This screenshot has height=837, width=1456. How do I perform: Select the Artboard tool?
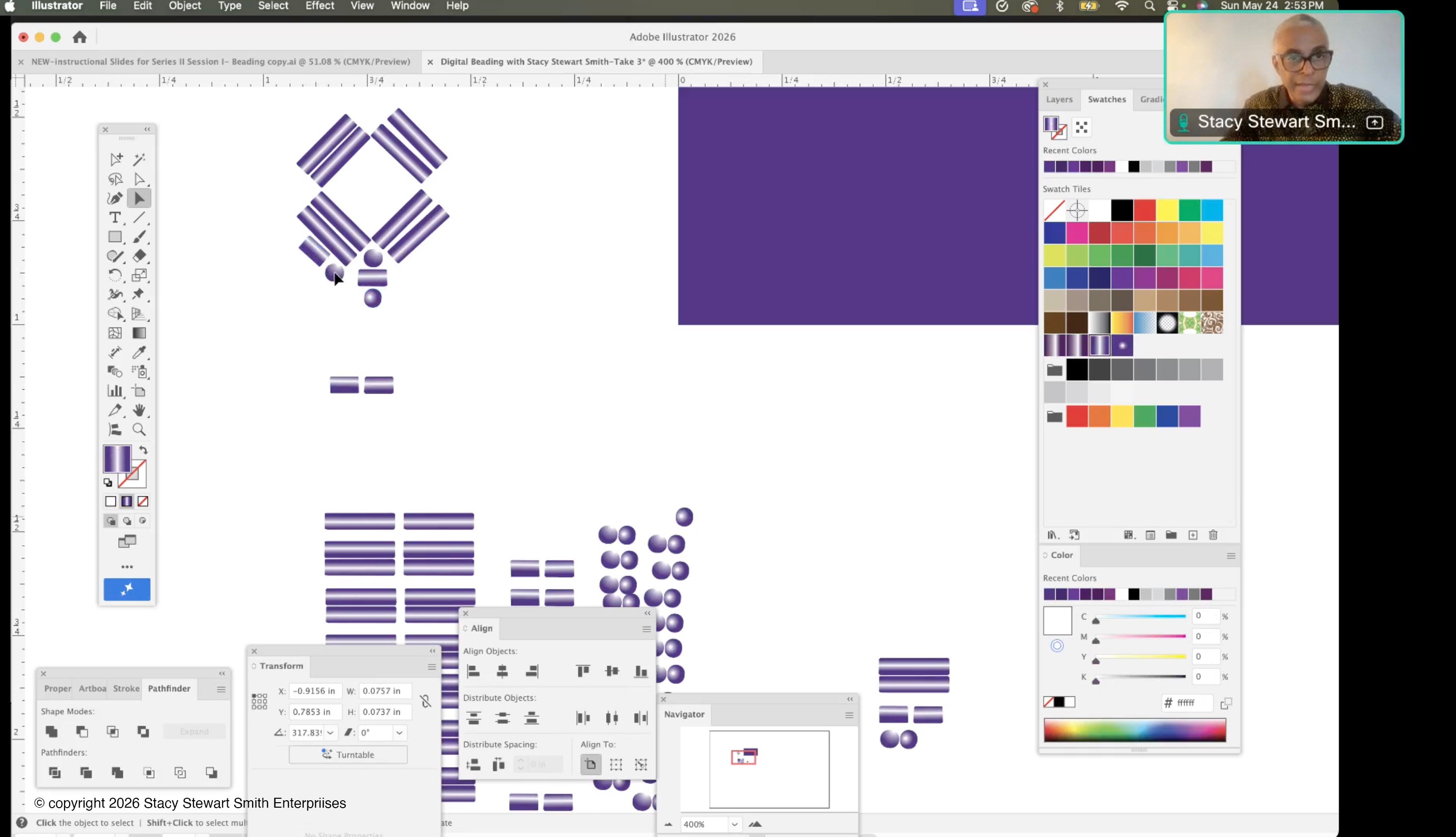click(139, 392)
